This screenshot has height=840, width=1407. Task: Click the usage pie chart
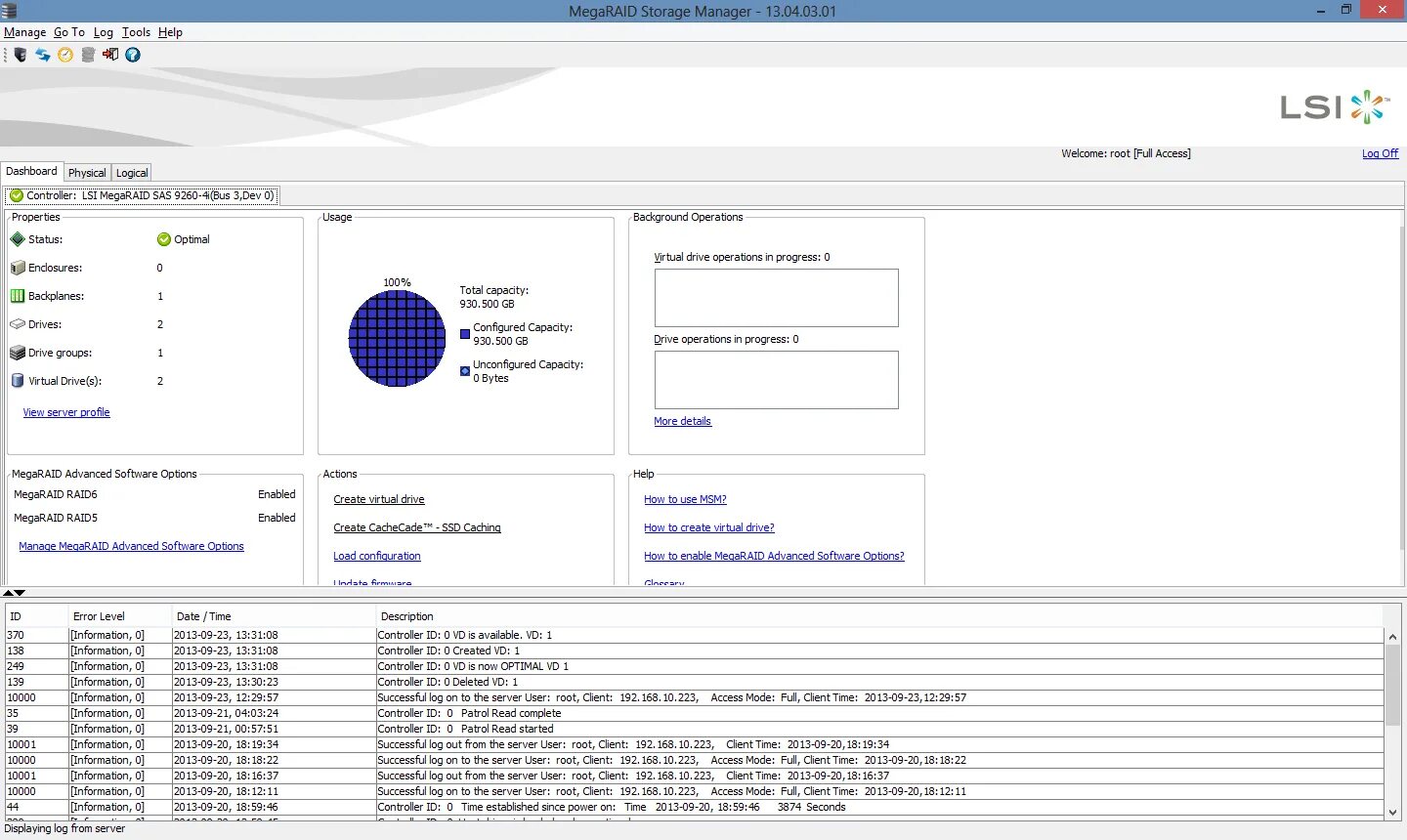pyautogui.click(x=397, y=338)
